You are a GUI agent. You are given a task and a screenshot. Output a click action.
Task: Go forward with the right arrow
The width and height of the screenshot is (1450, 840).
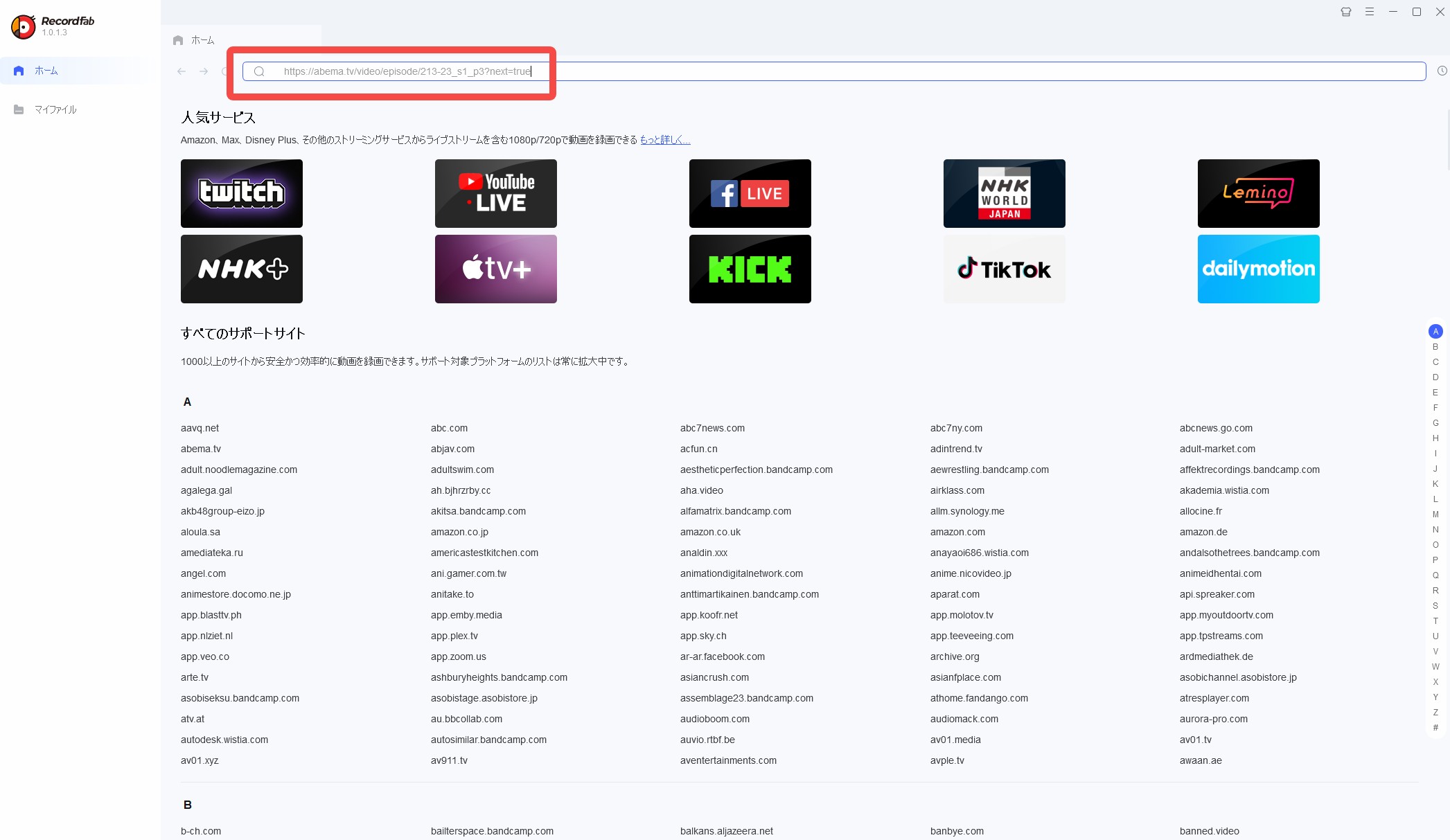(x=204, y=71)
